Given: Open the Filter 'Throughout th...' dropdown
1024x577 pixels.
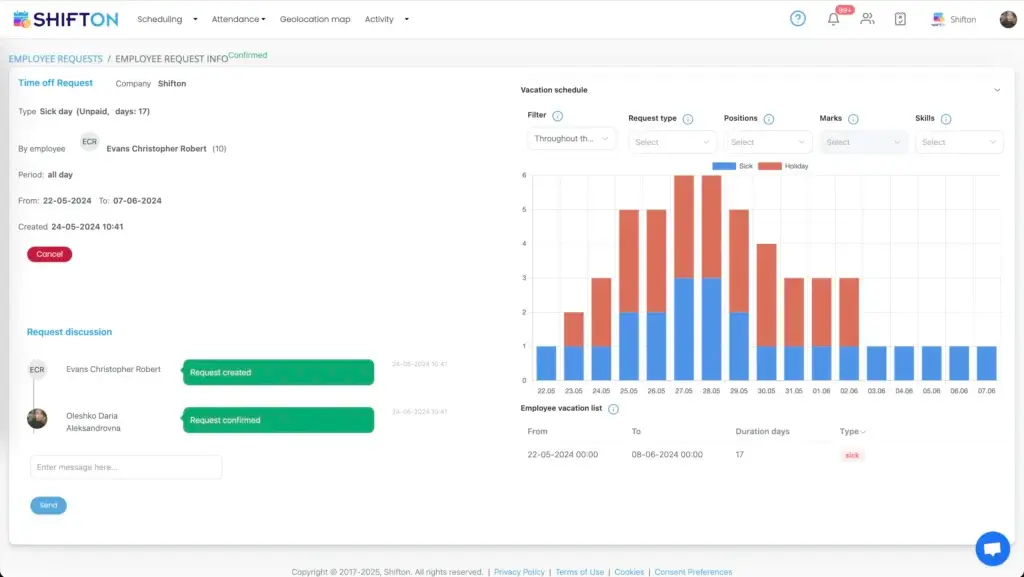Looking at the screenshot, I should [x=572, y=139].
